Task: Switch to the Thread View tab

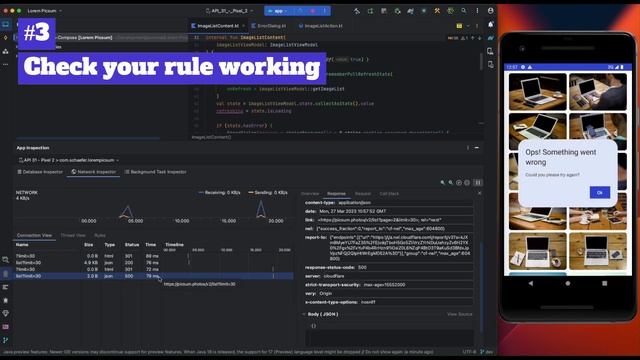Action: pyautogui.click(x=73, y=236)
